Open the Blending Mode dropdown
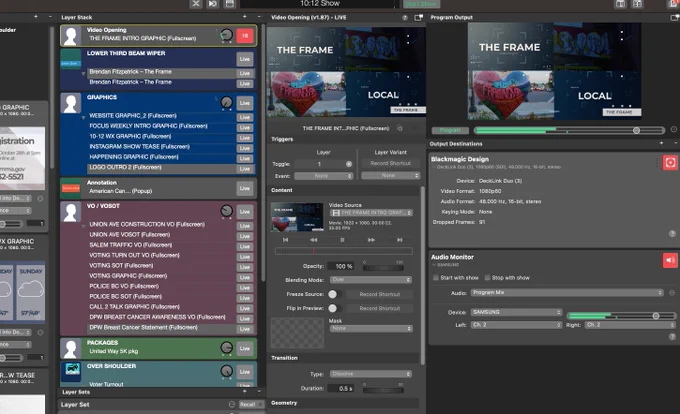The image size is (680, 414). pos(371,280)
